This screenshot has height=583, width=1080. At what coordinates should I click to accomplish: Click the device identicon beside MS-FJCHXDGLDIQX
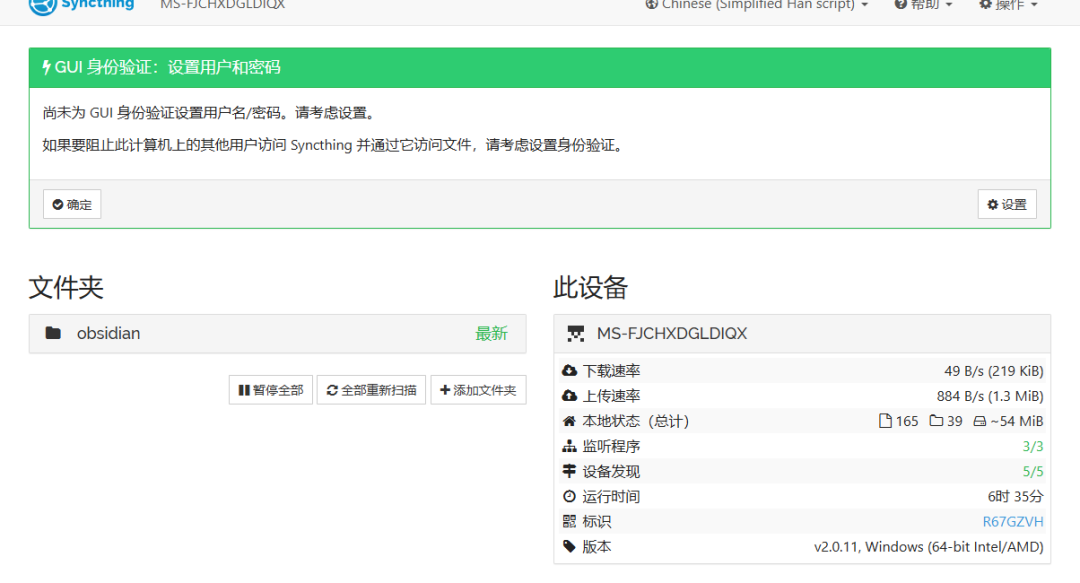[x=576, y=334]
